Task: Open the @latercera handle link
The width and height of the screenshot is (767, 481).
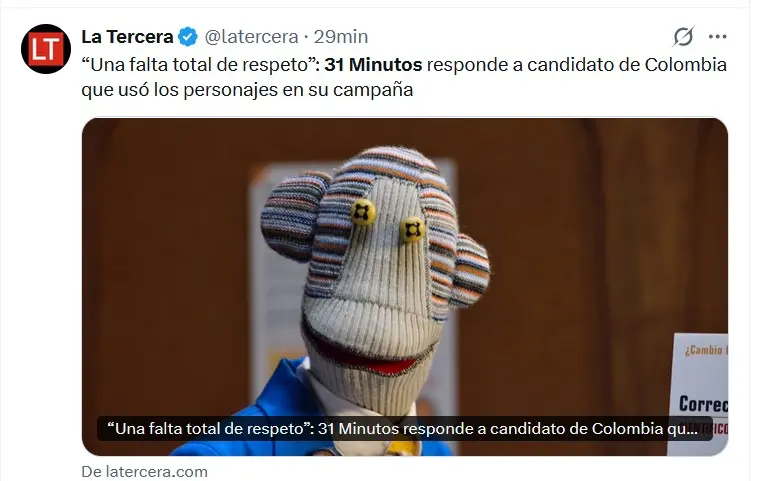Action: [x=251, y=37]
